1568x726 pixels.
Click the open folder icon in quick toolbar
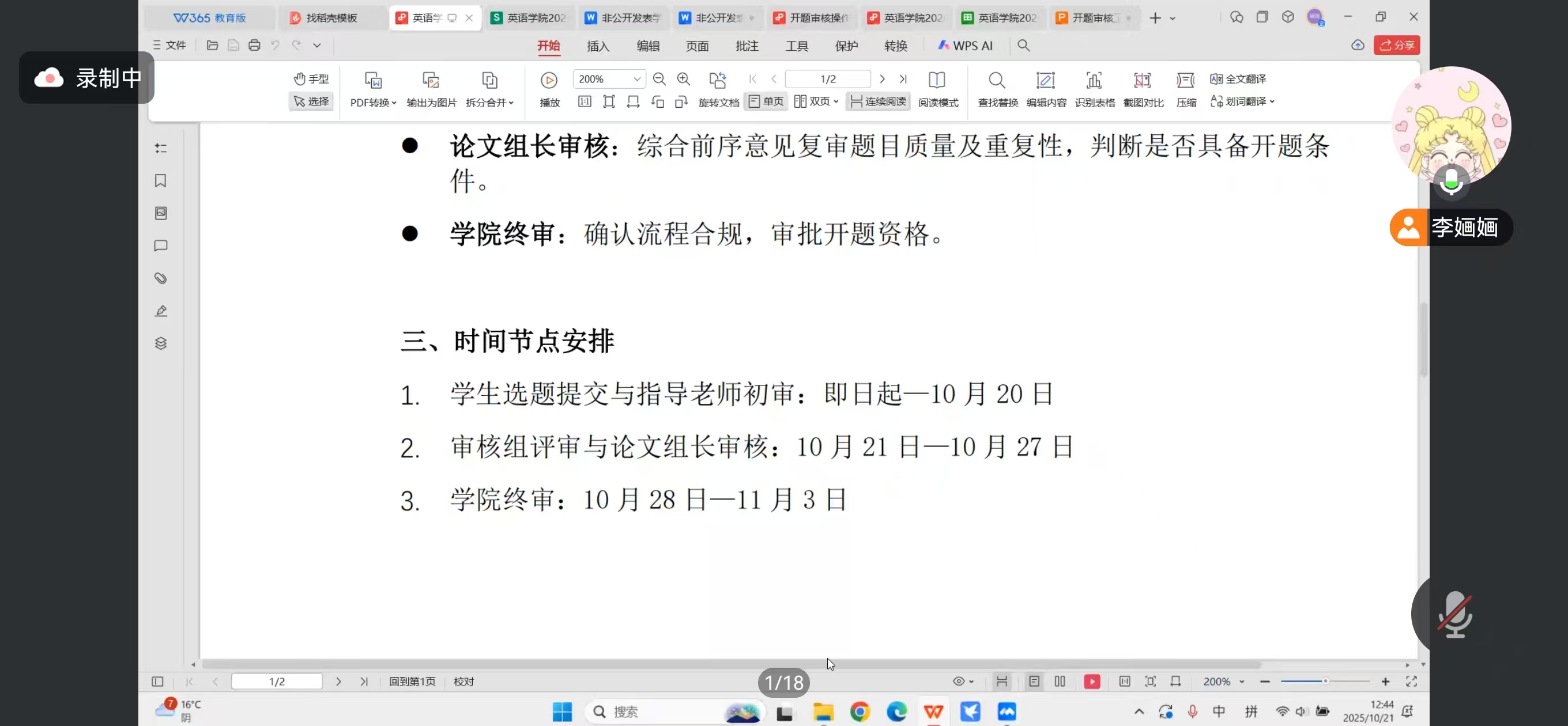click(x=213, y=45)
